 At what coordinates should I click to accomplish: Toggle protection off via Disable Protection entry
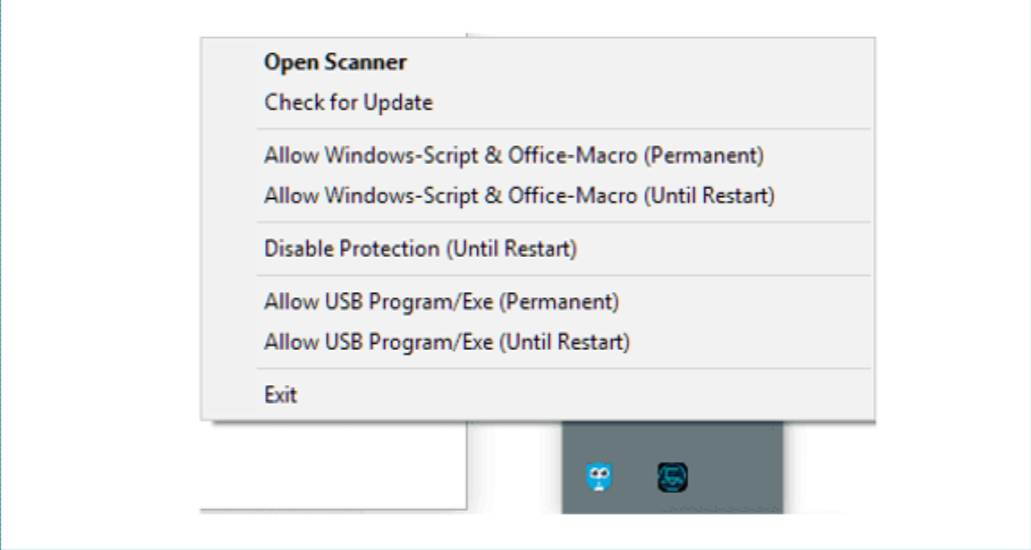pyautogui.click(x=537, y=249)
